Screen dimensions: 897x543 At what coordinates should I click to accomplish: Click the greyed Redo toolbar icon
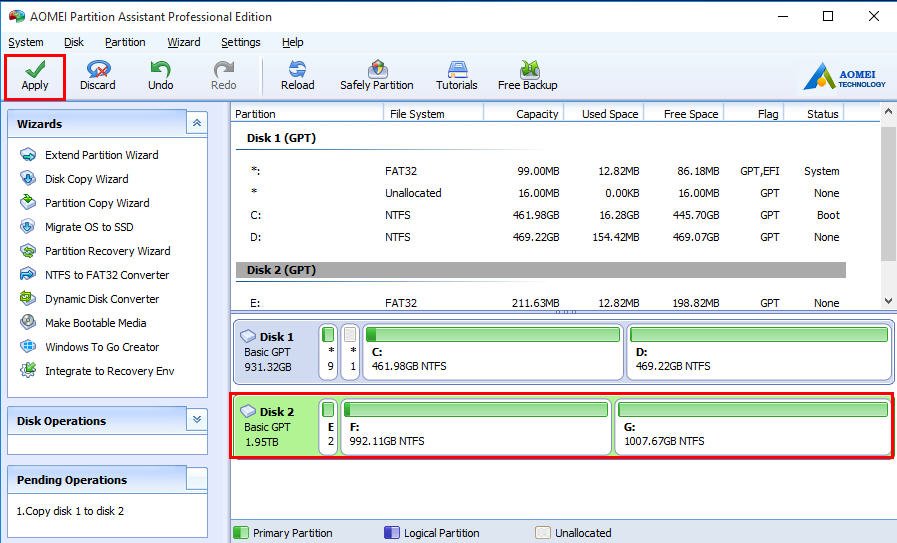coord(224,77)
